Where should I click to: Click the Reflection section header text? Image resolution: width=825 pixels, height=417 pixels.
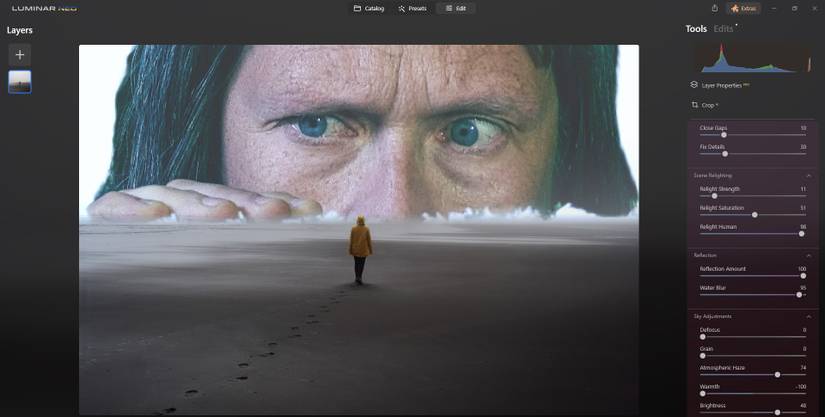click(x=705, y=256)
